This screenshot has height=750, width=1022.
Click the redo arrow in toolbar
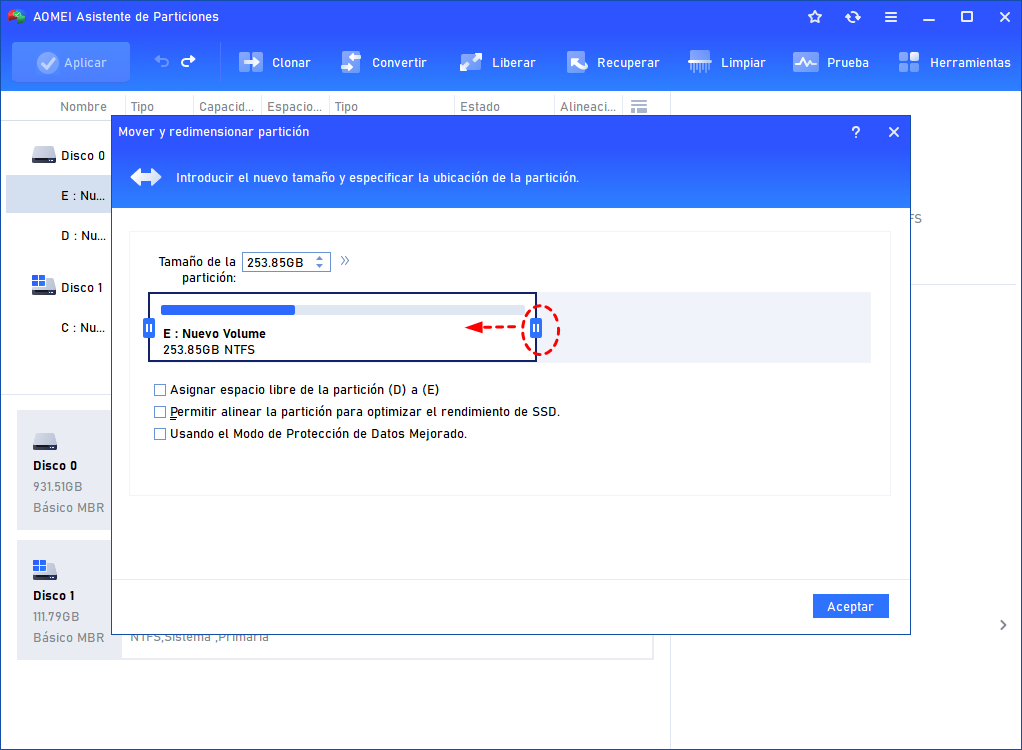pyautogui.click(x=188, y=62)
